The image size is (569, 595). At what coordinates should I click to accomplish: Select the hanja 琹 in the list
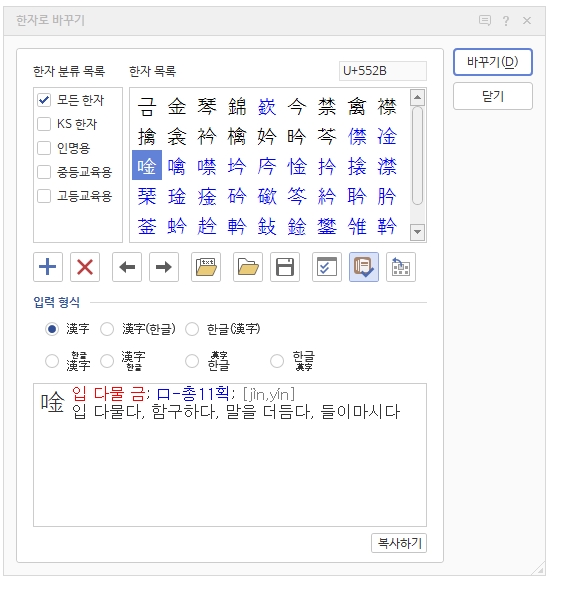tap(147, 196)
